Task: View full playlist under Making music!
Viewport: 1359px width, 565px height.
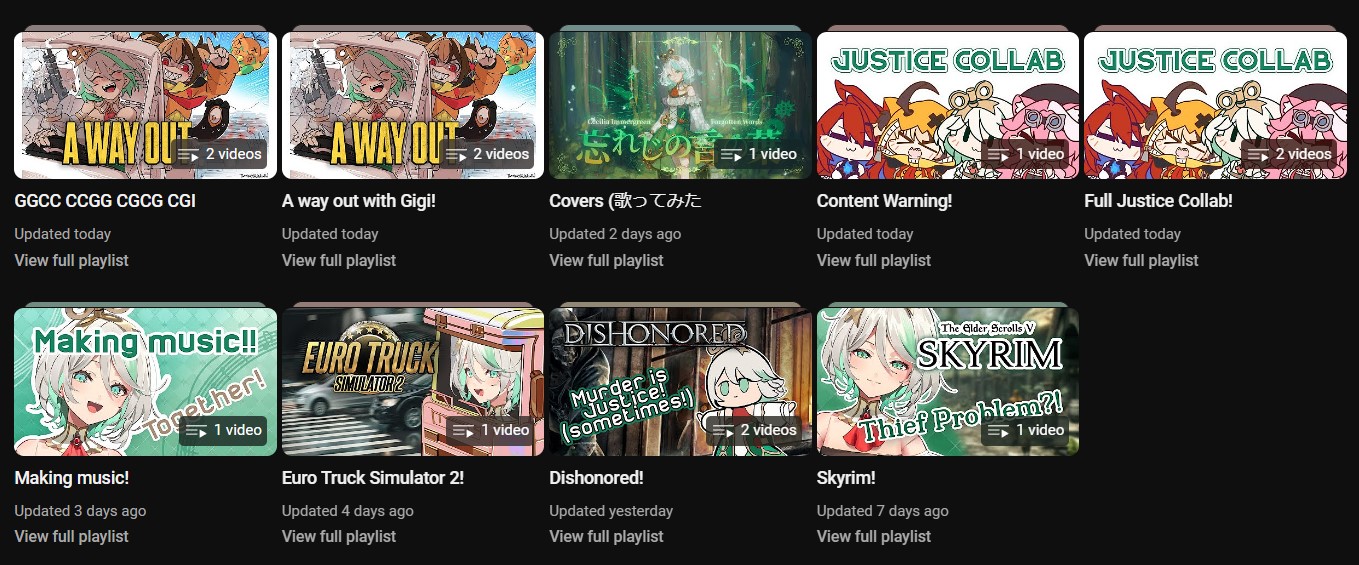Action: tap(71, 536)
